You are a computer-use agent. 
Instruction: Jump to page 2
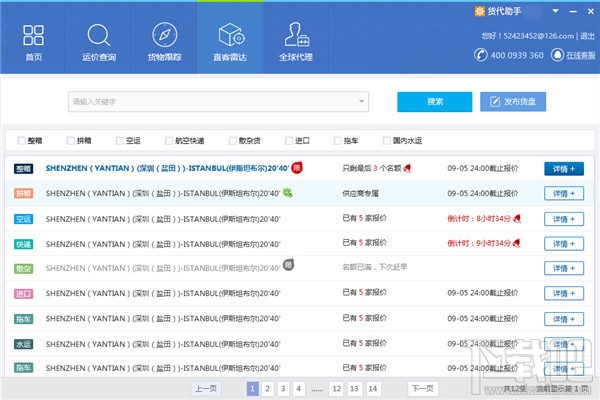coord(267,389)
